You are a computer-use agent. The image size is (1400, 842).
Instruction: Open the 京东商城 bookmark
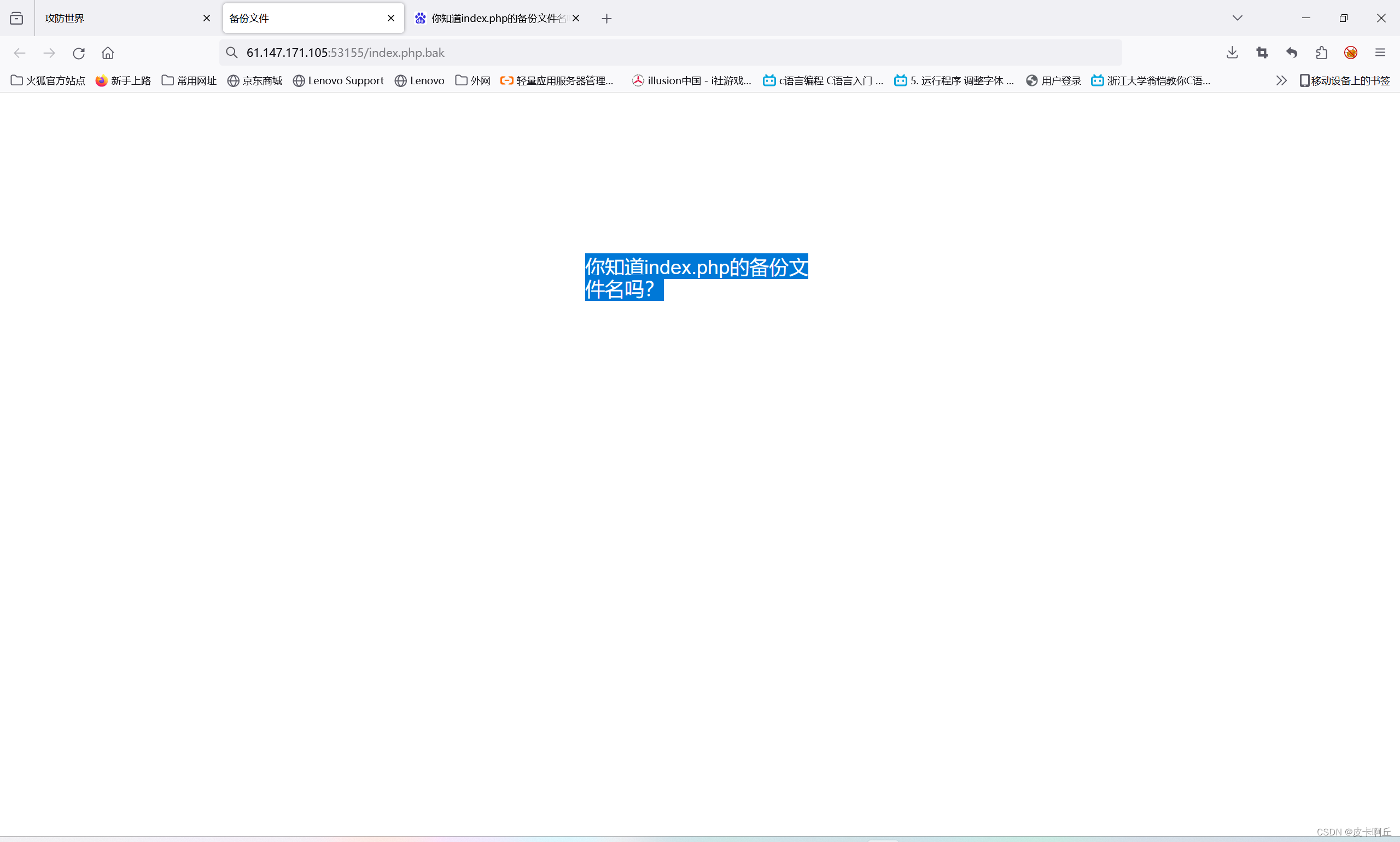[x=254, y=80]
